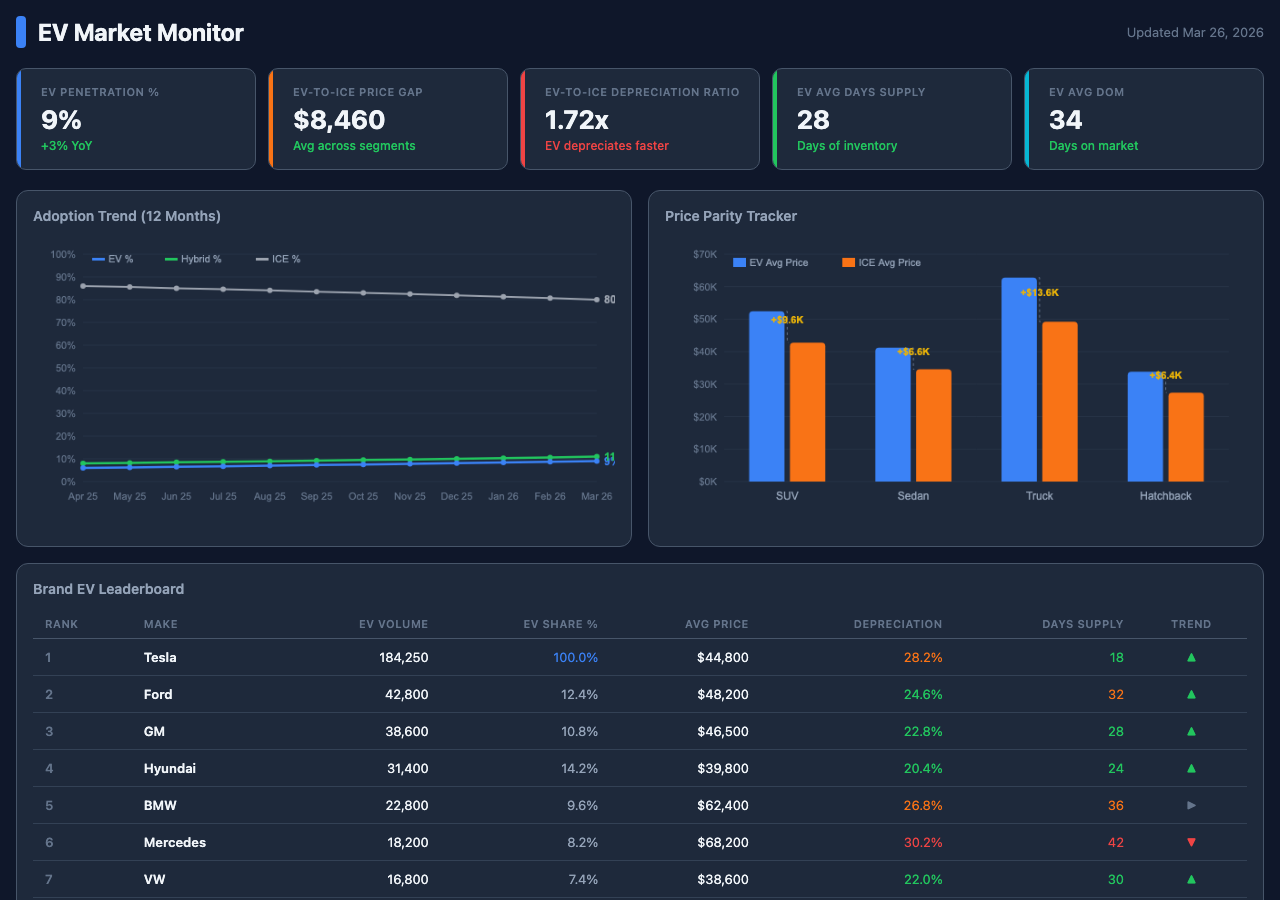The image size is (1280, 900).
Task: Click the 1.72x depreciation ratio value
Action: [x=577, y=120]
